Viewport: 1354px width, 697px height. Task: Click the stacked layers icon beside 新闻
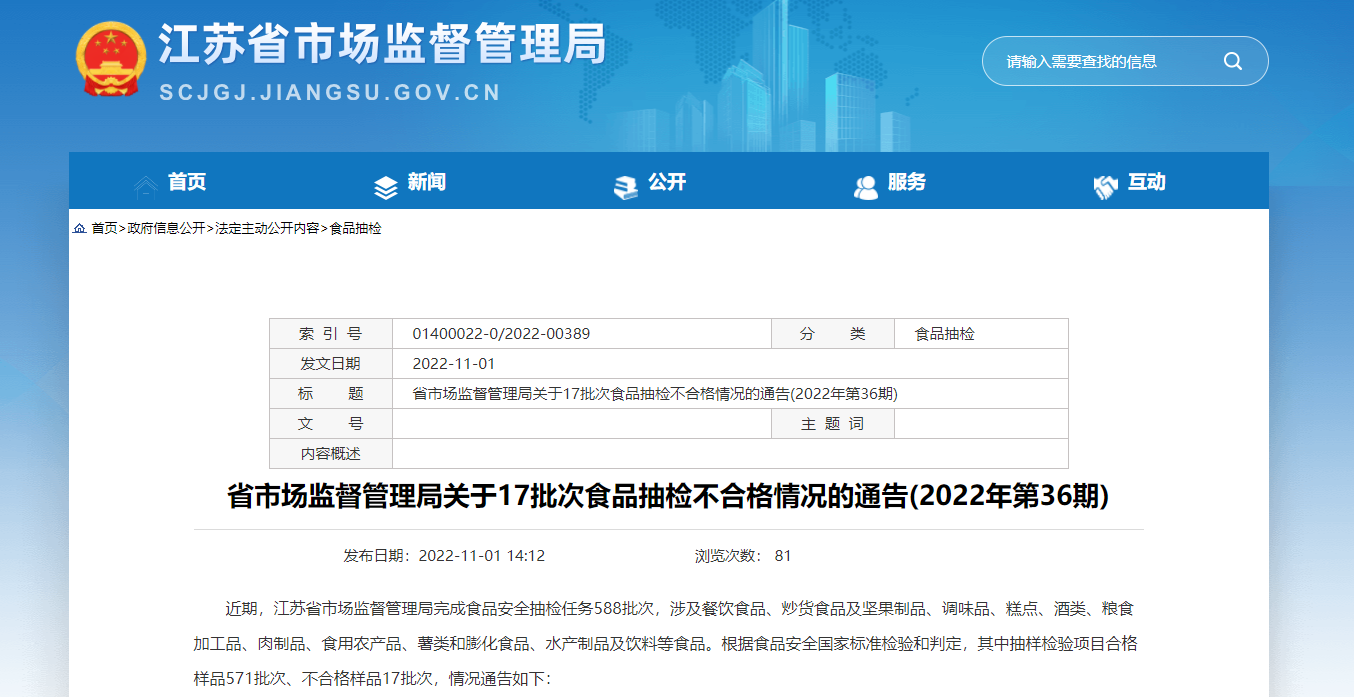point(386,187)
